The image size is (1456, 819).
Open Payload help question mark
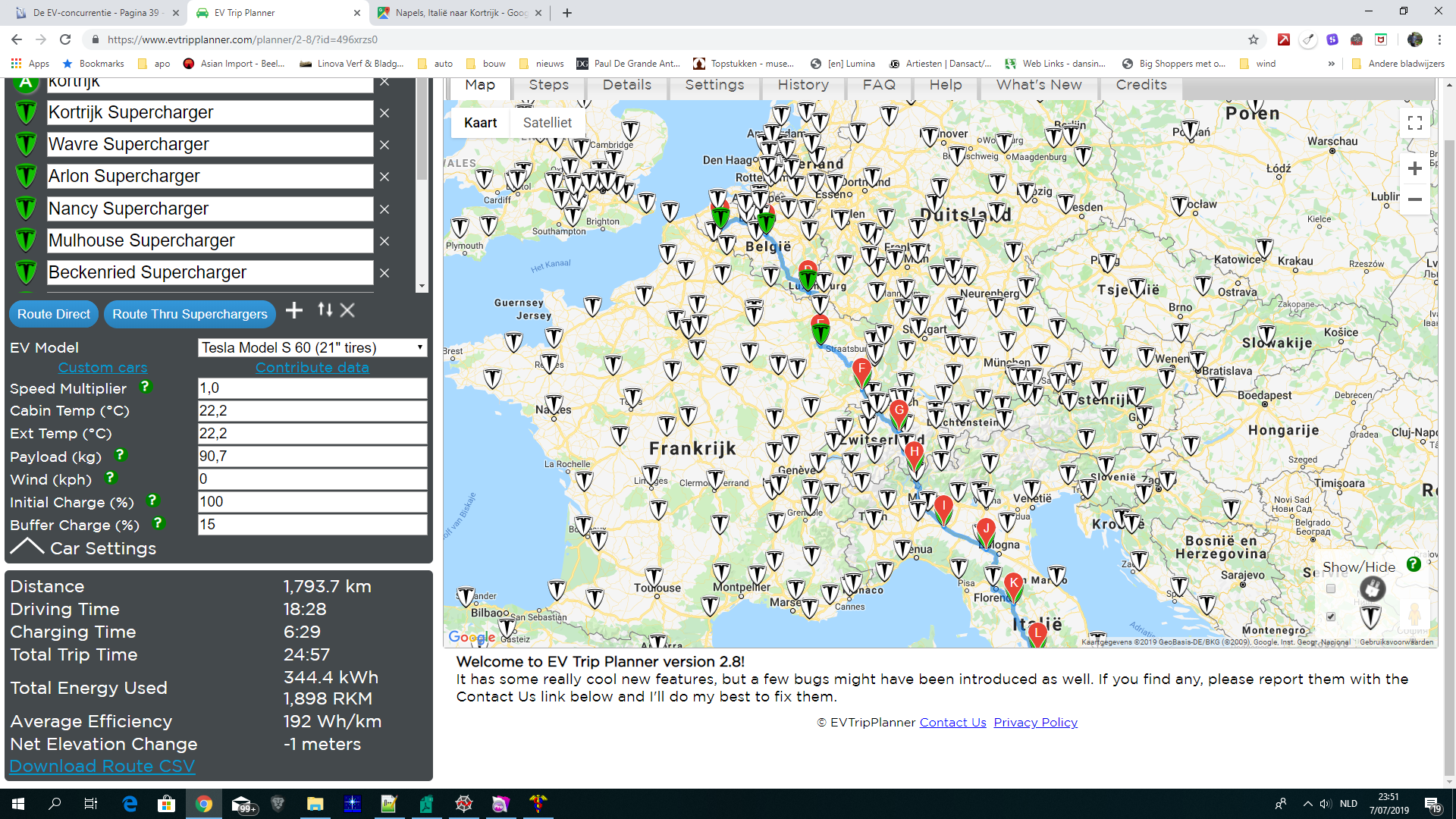point(120,455)
